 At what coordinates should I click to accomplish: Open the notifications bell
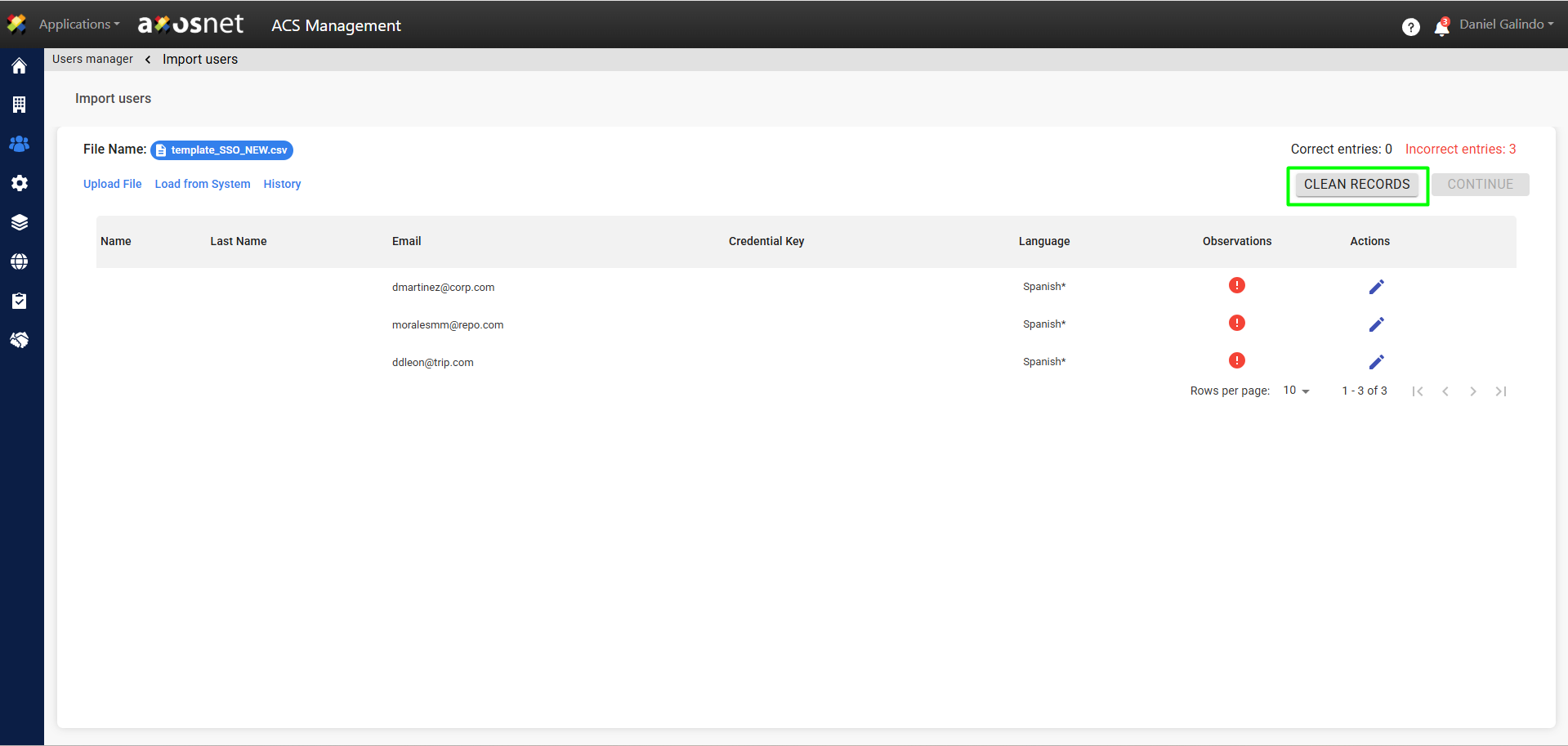(x=1441, y=28)
